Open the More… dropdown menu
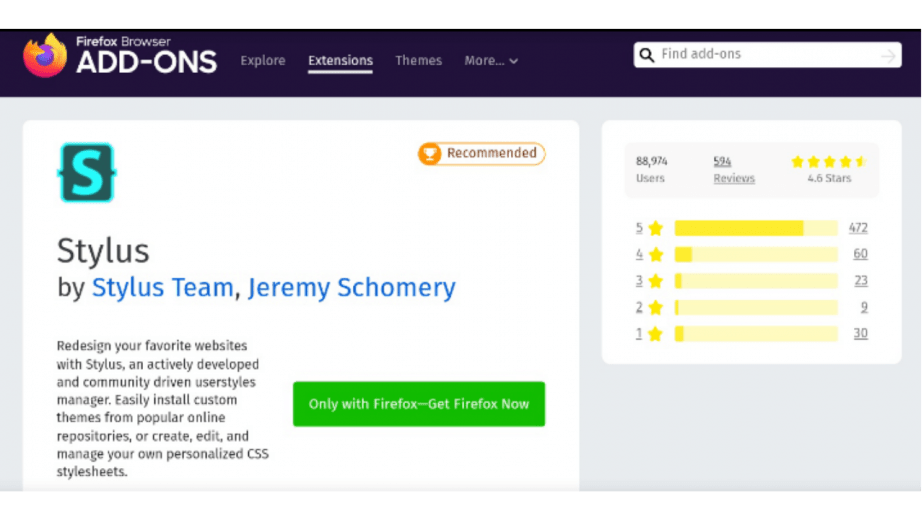 (x=491, y=61)
